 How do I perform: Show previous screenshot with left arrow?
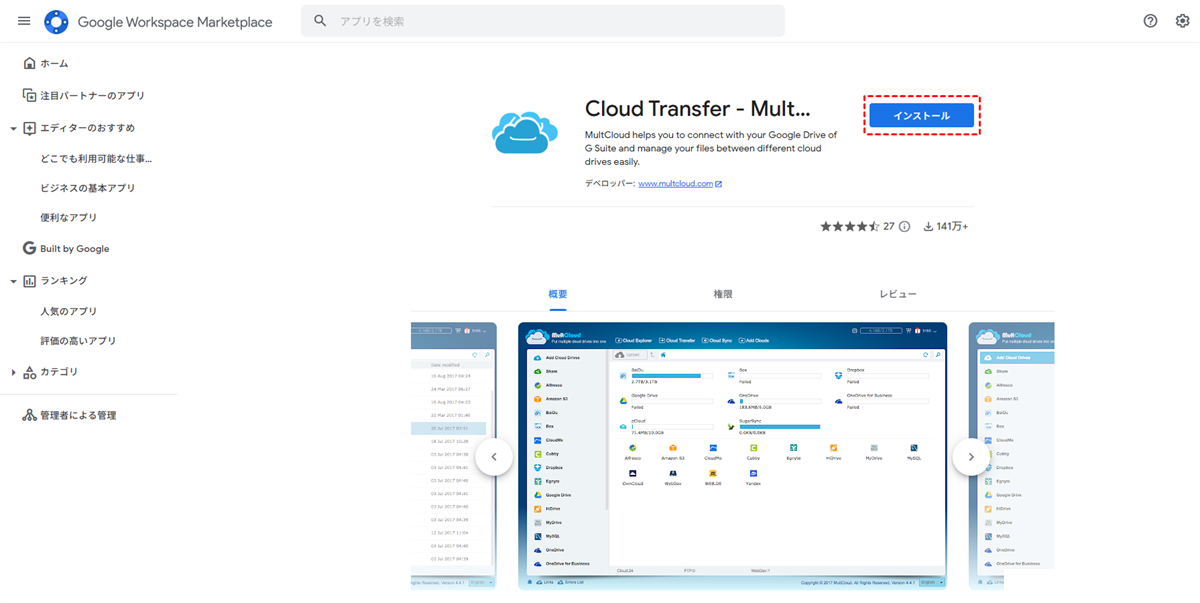pos(494,457)
